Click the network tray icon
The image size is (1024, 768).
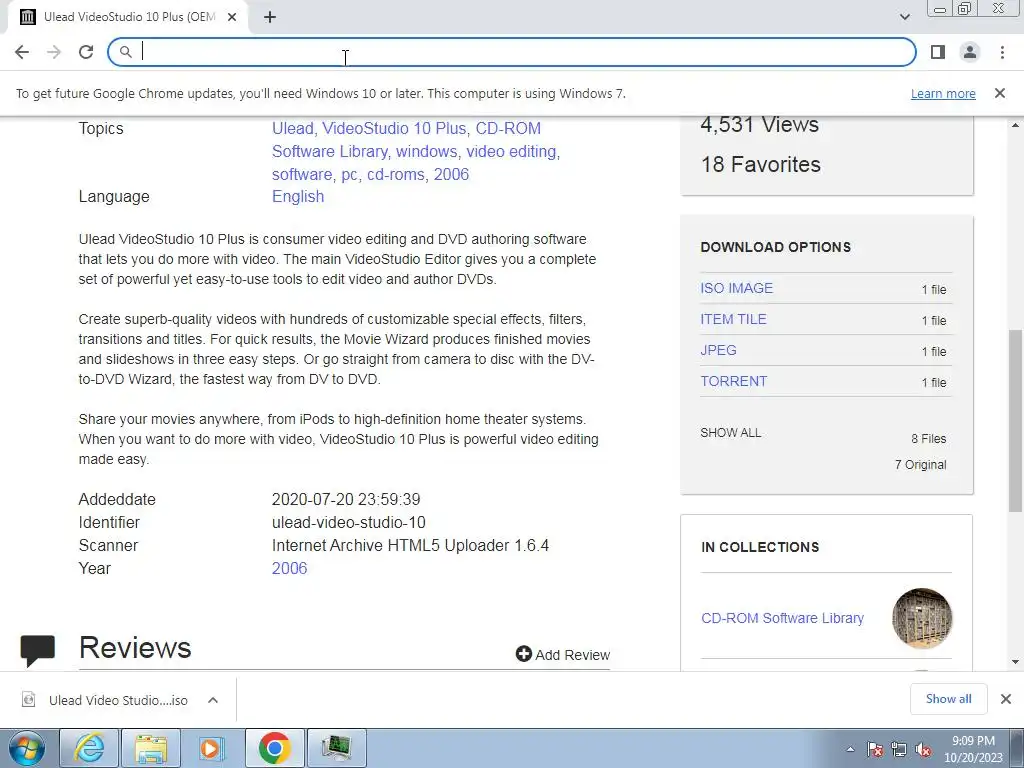click(x=899, y=750)
